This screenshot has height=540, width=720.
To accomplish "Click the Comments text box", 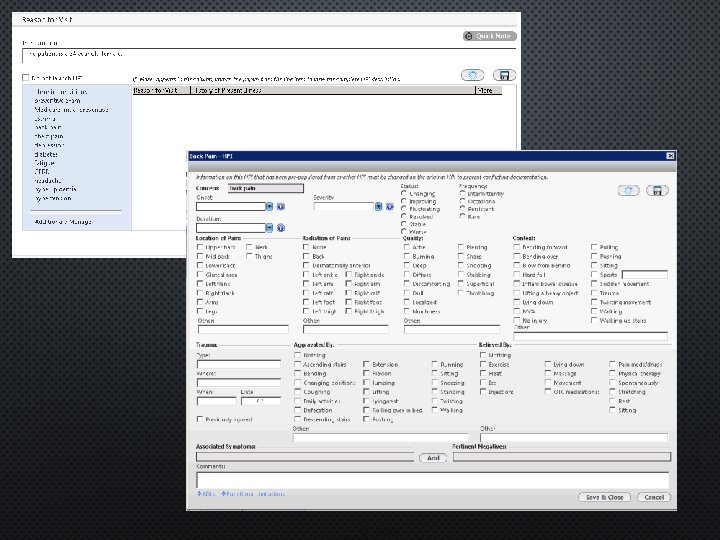I will point(432,480).
